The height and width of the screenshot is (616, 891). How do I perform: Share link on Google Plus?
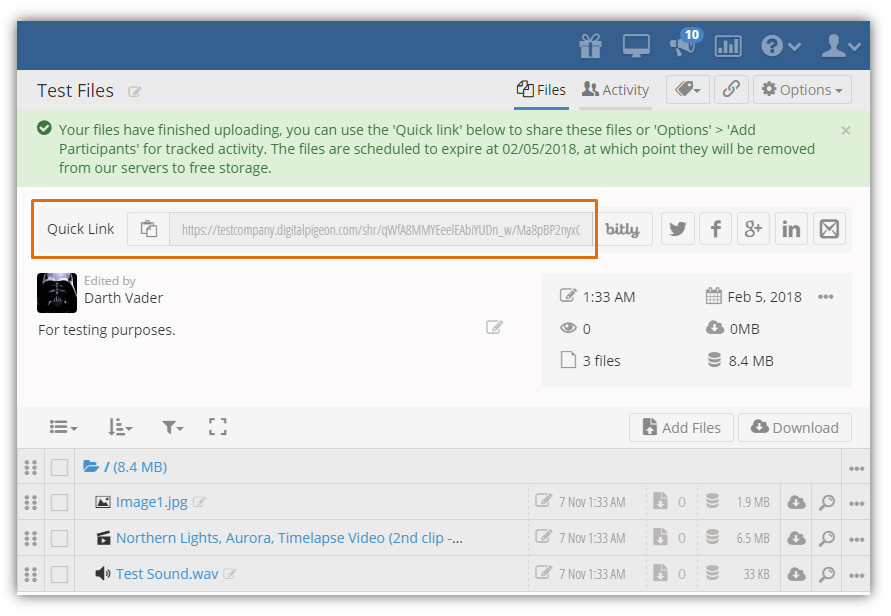[753, 229]
